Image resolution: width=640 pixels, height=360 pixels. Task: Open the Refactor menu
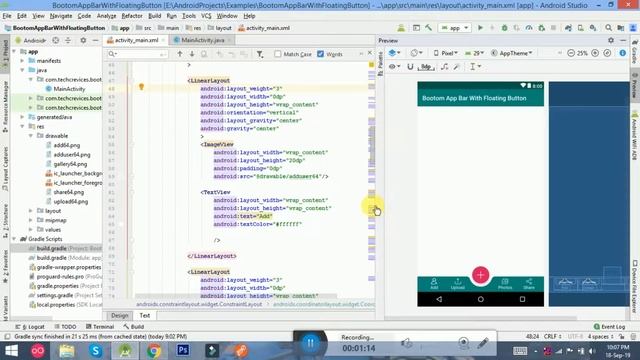[x=132, y=16]
